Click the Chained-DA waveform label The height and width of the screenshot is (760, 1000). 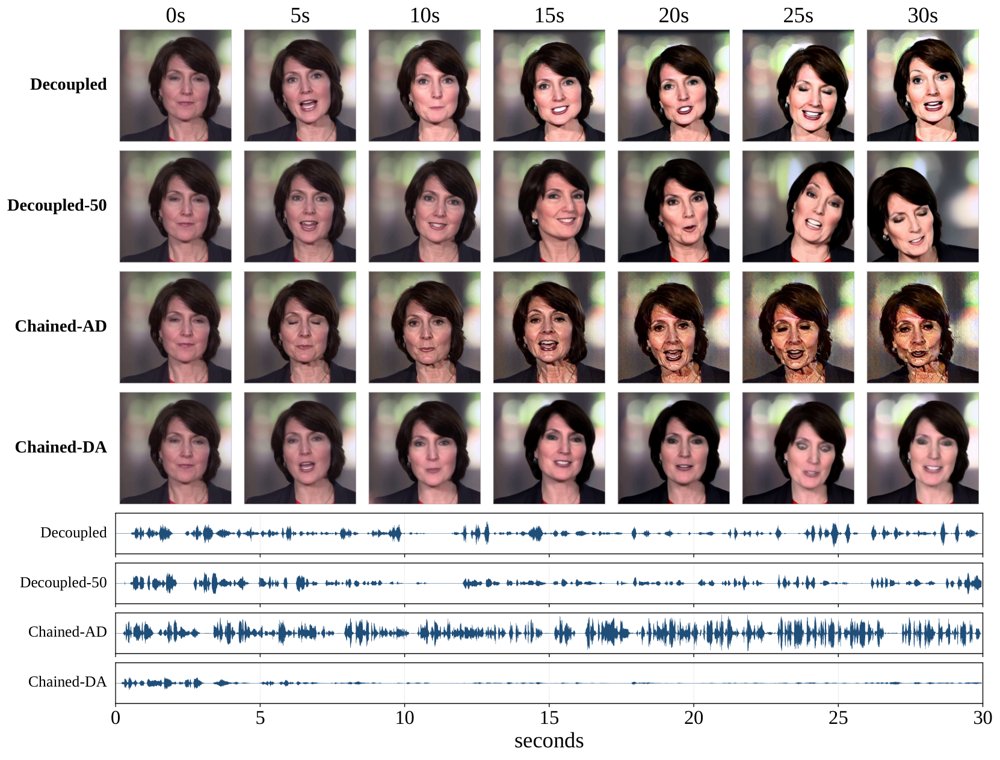[67, 682]
